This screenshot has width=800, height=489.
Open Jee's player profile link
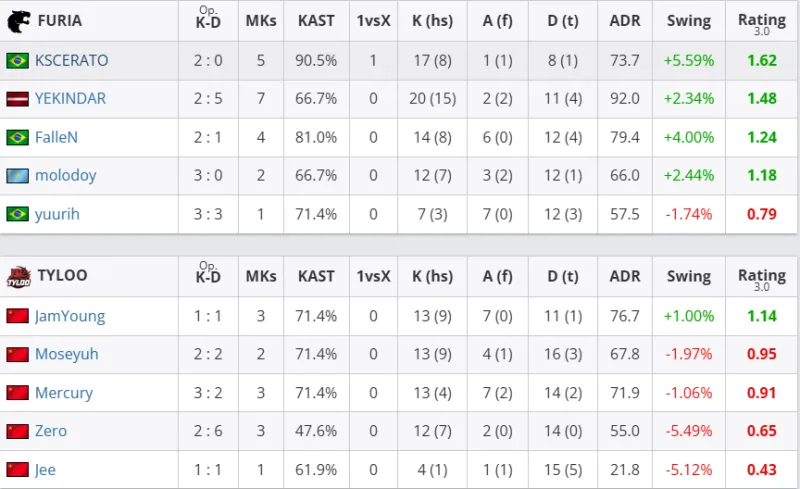(x=46, y=470)
